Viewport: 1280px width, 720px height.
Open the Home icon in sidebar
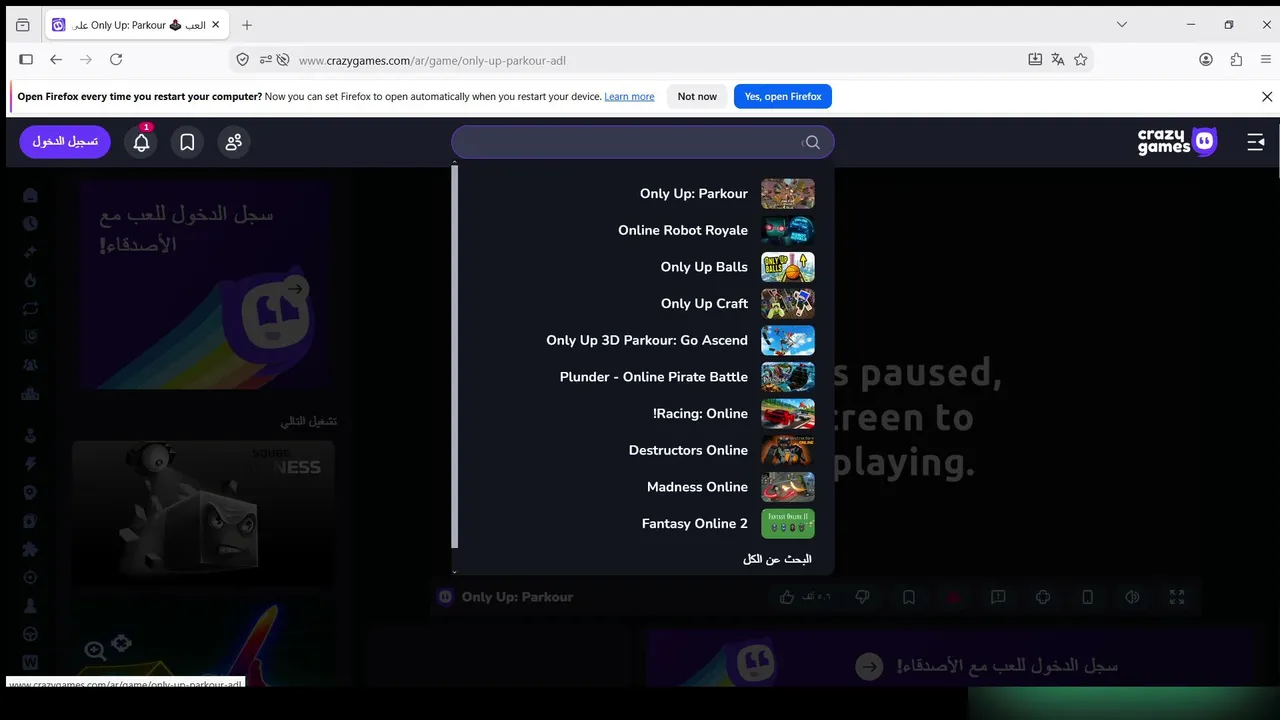(30, 195)
